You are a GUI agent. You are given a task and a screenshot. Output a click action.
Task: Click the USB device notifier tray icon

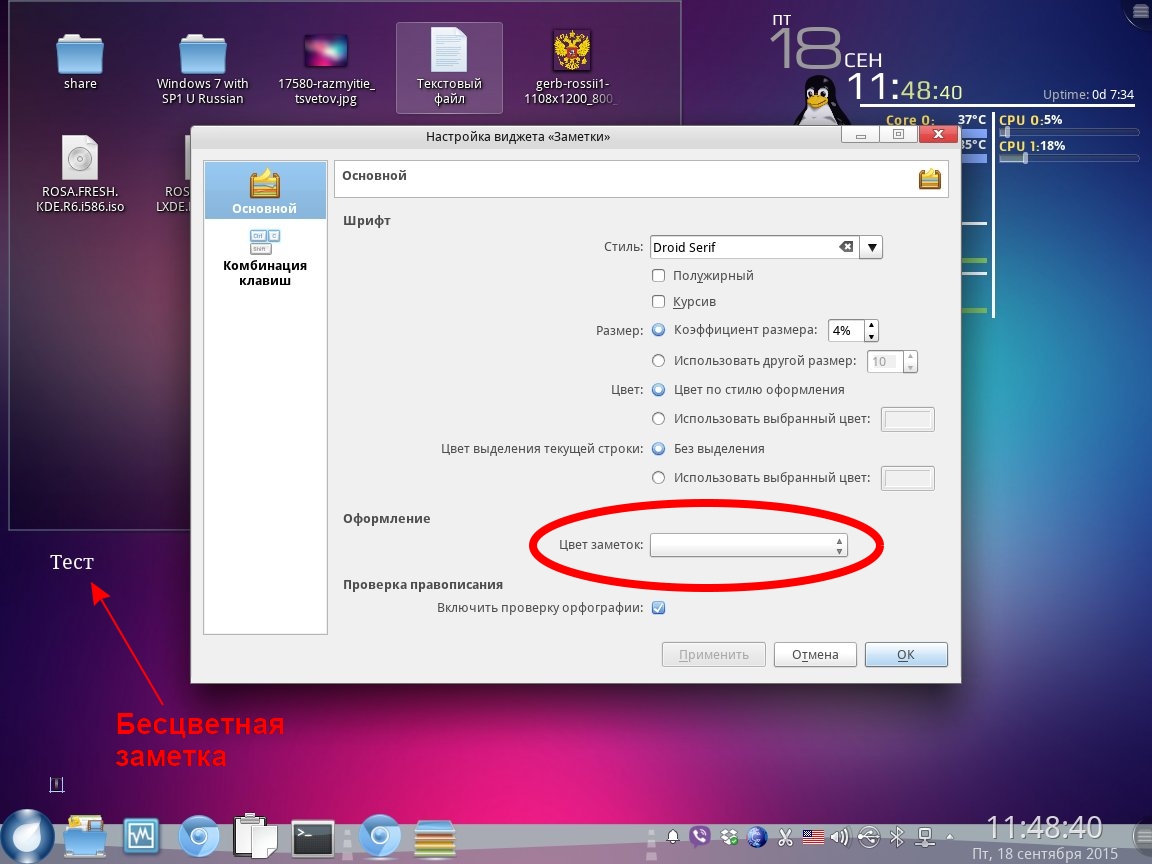point(868,836)
